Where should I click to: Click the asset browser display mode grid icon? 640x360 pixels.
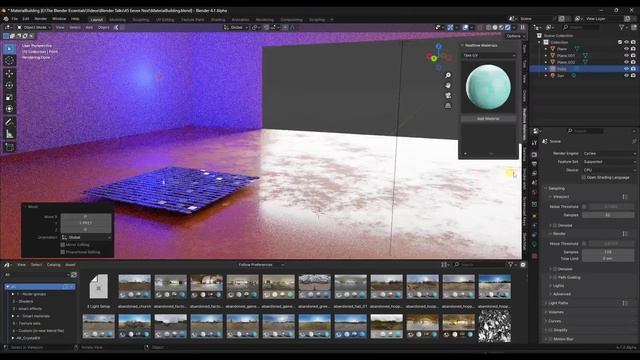click(x=444, y=265)
